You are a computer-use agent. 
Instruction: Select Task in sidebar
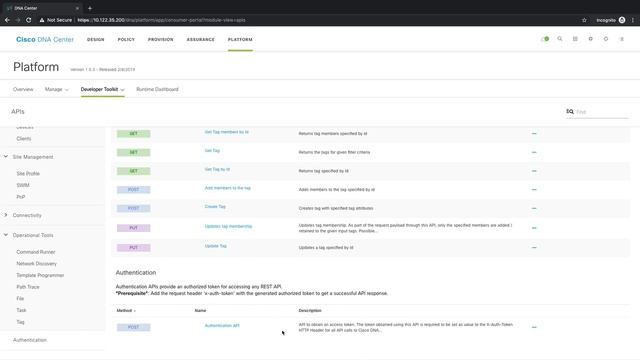click(21, 310)
